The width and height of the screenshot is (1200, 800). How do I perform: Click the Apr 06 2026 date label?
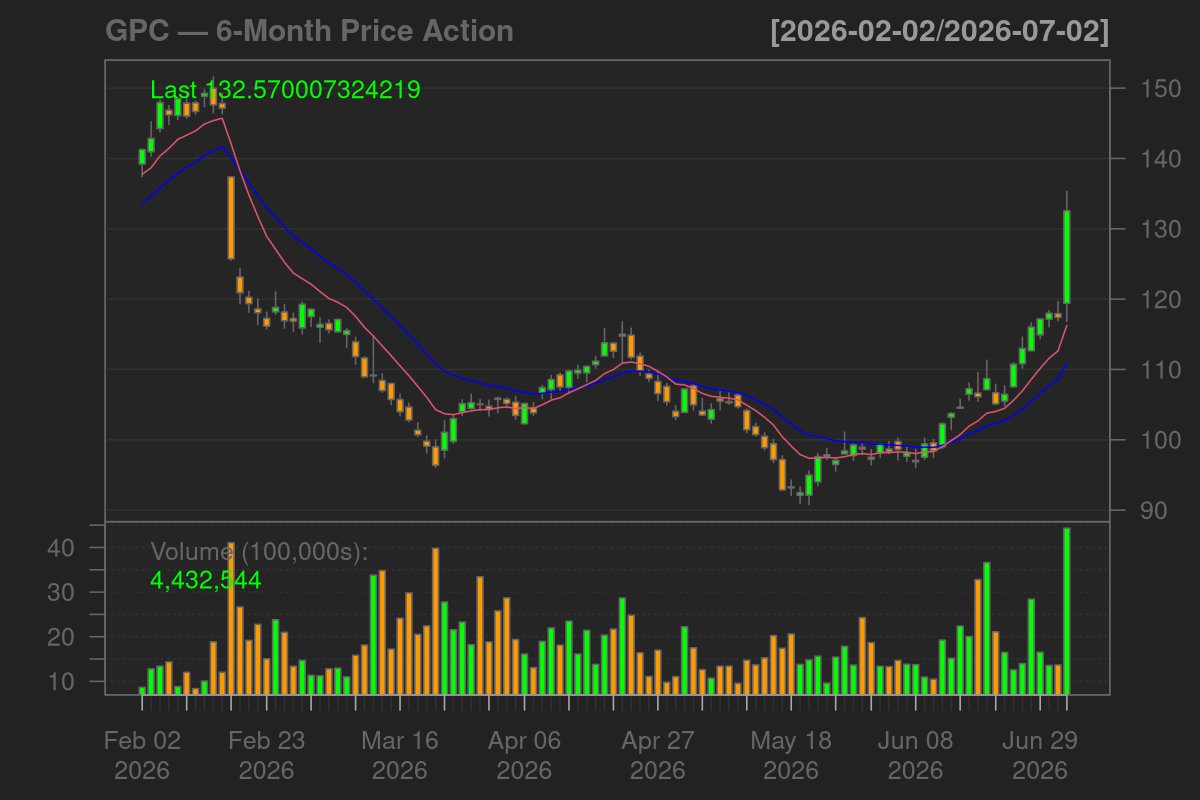coord(524,756)
